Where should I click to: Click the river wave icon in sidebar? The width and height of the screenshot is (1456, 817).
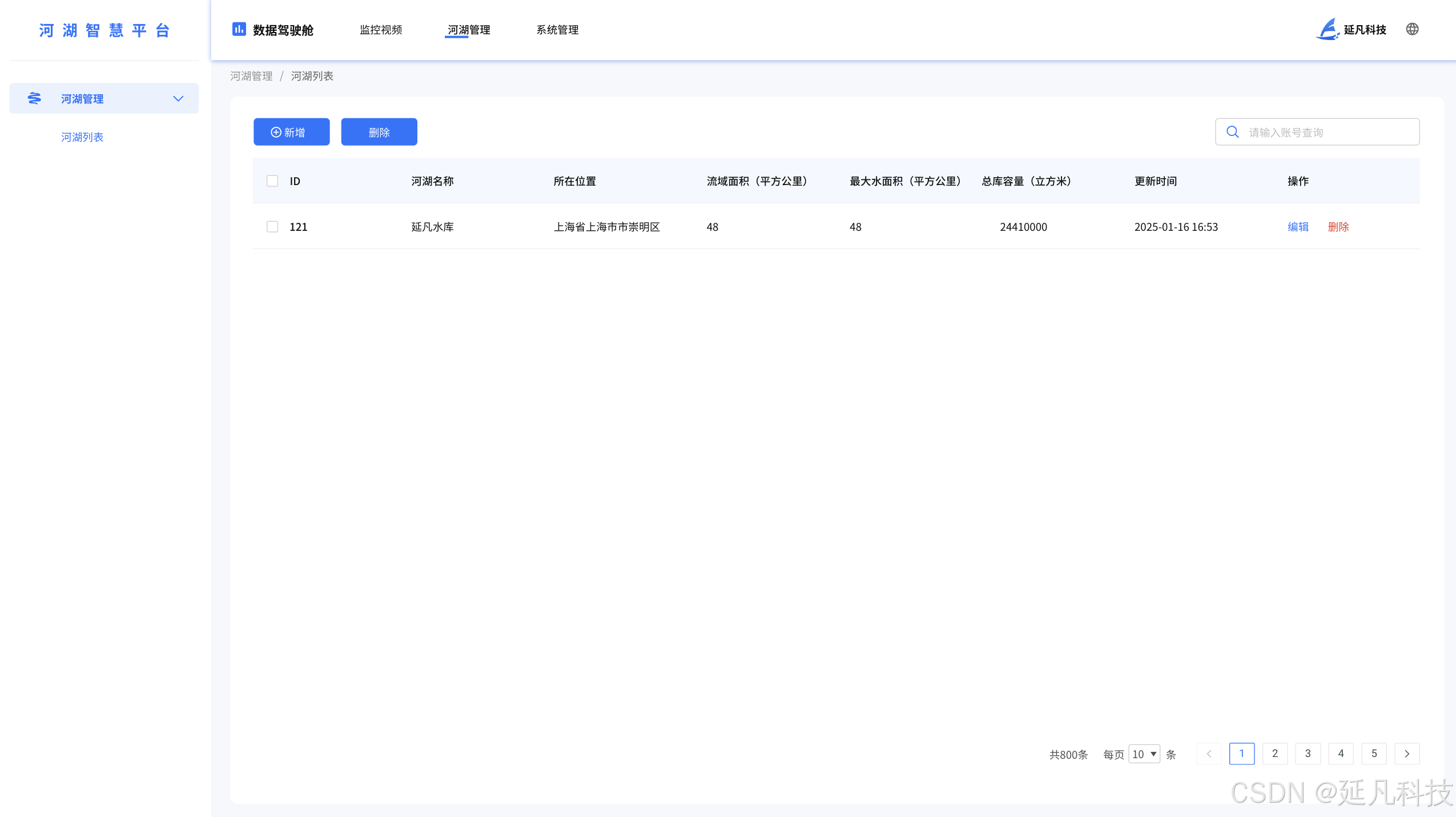(x=34, y=98)
